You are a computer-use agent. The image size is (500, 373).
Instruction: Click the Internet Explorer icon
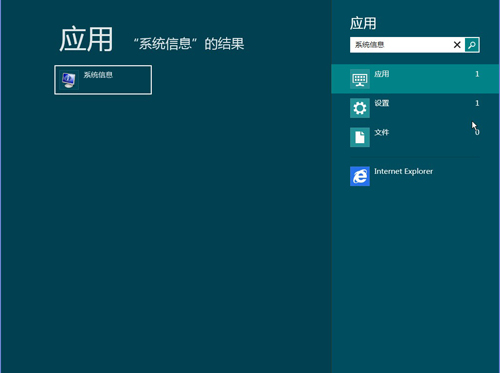tap(360, 176)
